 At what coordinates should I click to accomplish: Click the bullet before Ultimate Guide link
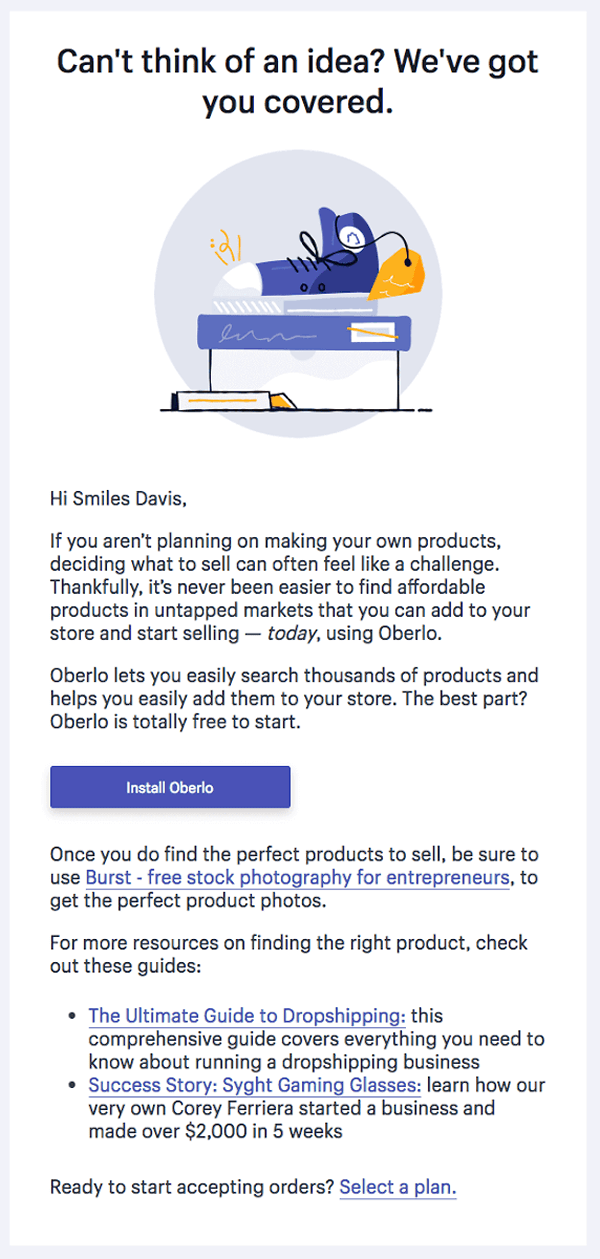tap(72, 1016)
